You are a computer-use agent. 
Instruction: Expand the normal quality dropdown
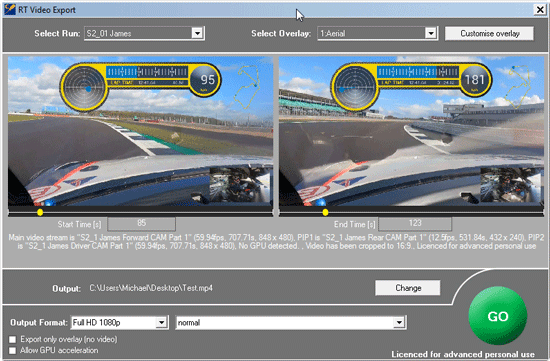point(291,322)
